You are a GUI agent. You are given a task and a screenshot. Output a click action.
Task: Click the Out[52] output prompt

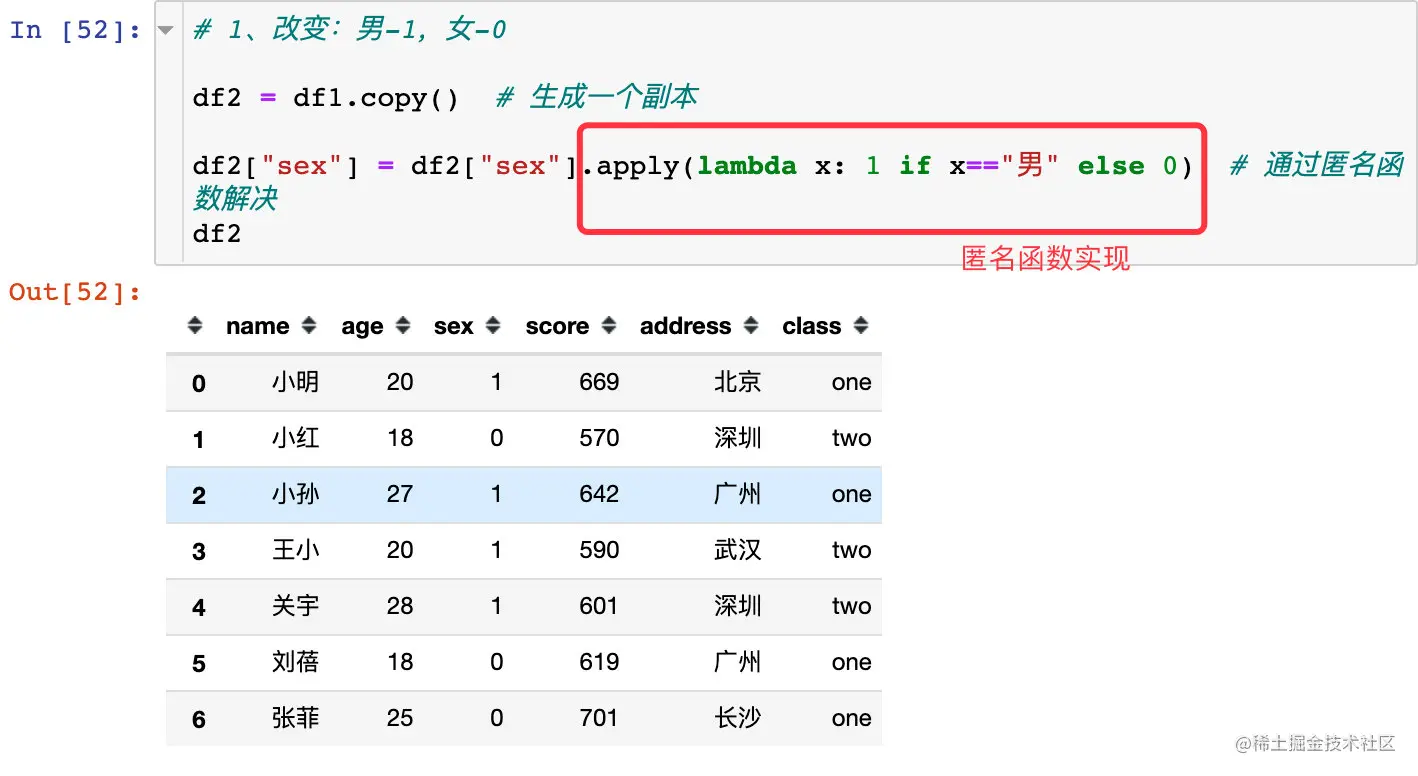(76, 292)
